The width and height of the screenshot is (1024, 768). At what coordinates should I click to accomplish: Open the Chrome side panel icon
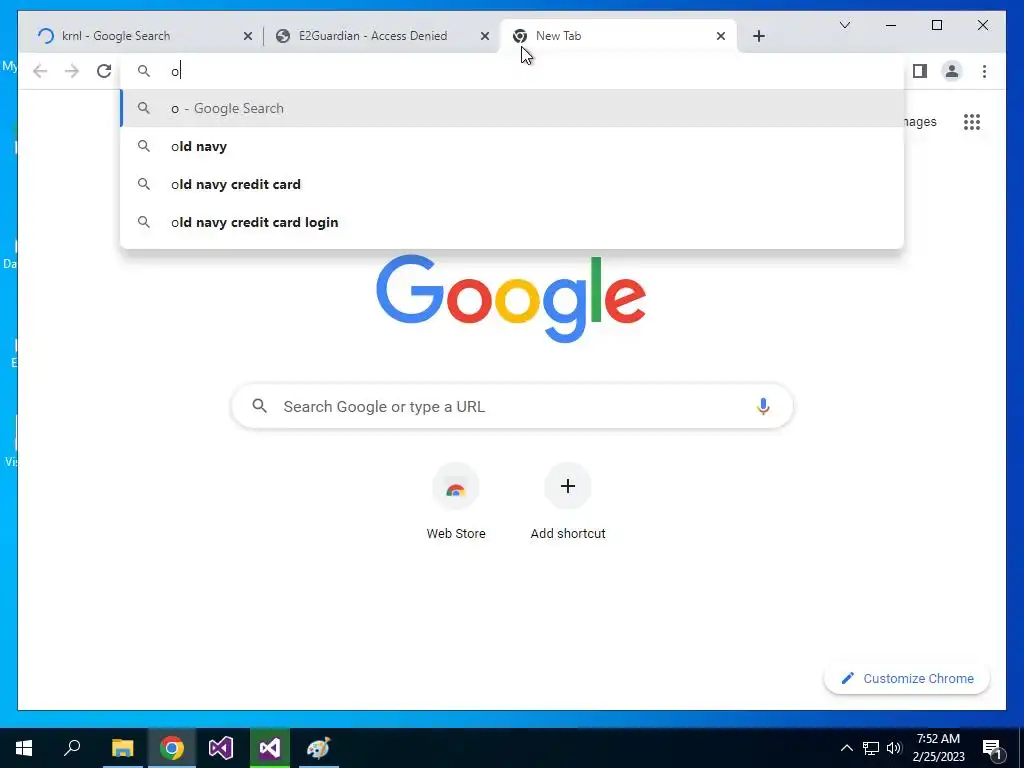point(920,71)
